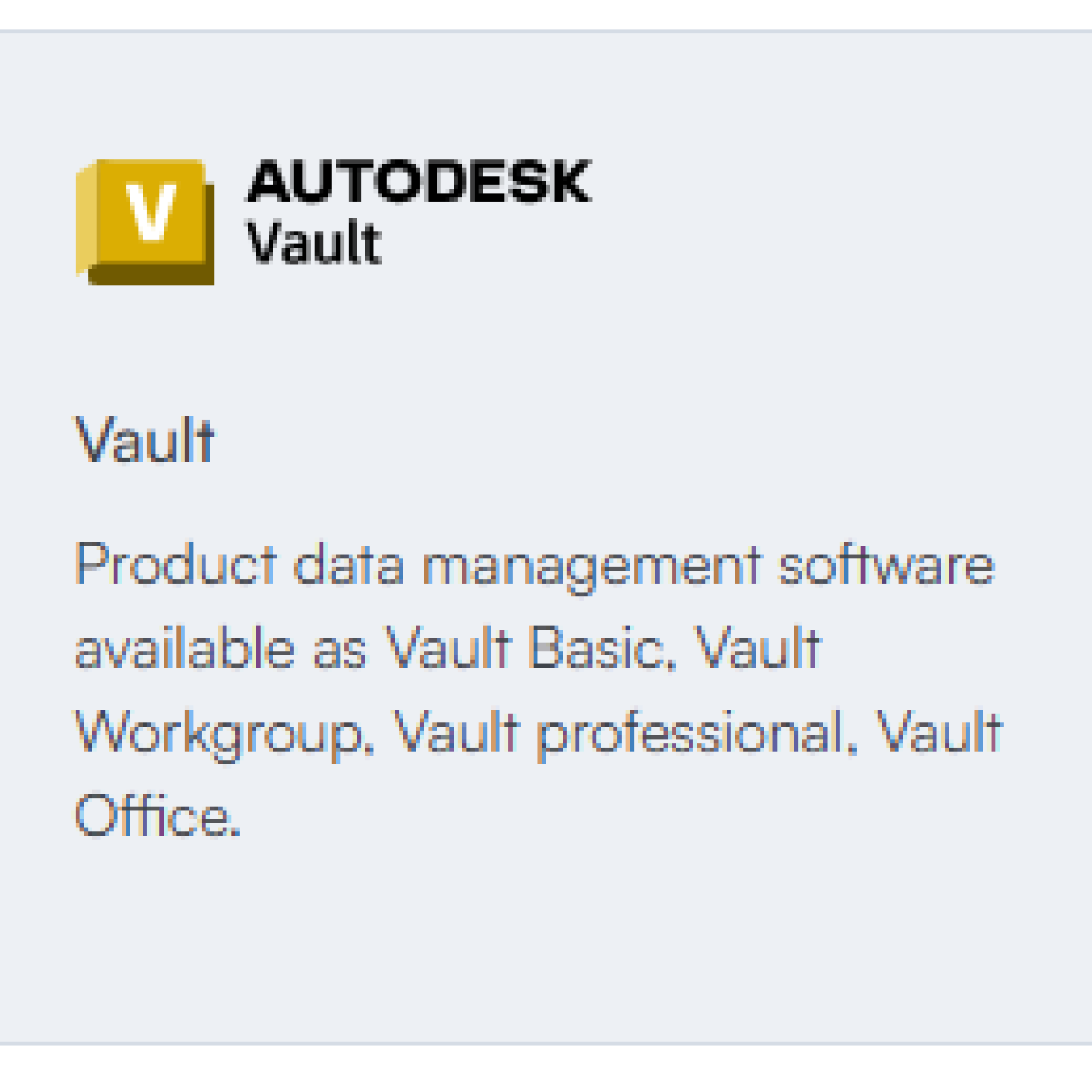Image resolution: width=1092 pixels, height=1092 pixels.
Task: Click the dark shadow base of Vault icon
Action: pos(151,274)
